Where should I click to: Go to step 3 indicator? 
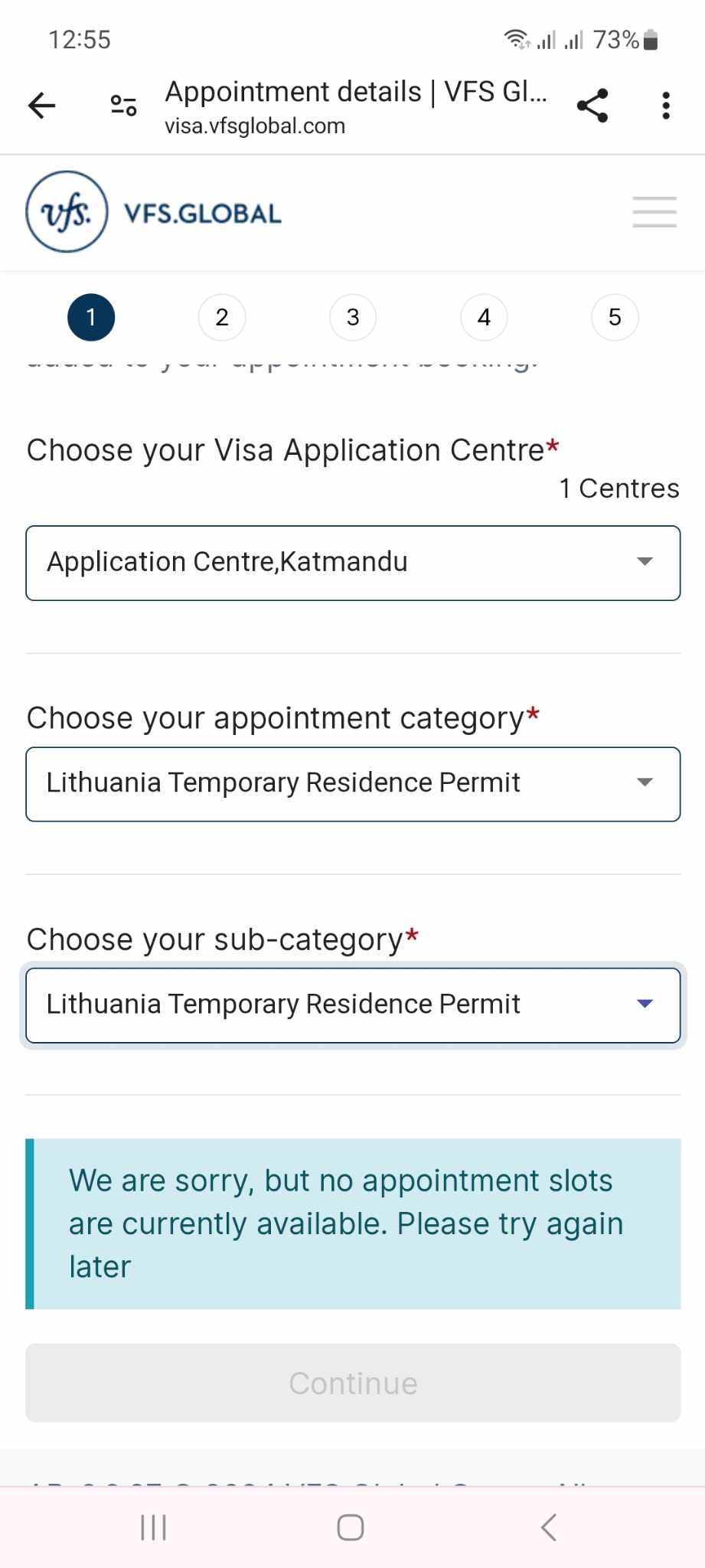tap(353, 317)
